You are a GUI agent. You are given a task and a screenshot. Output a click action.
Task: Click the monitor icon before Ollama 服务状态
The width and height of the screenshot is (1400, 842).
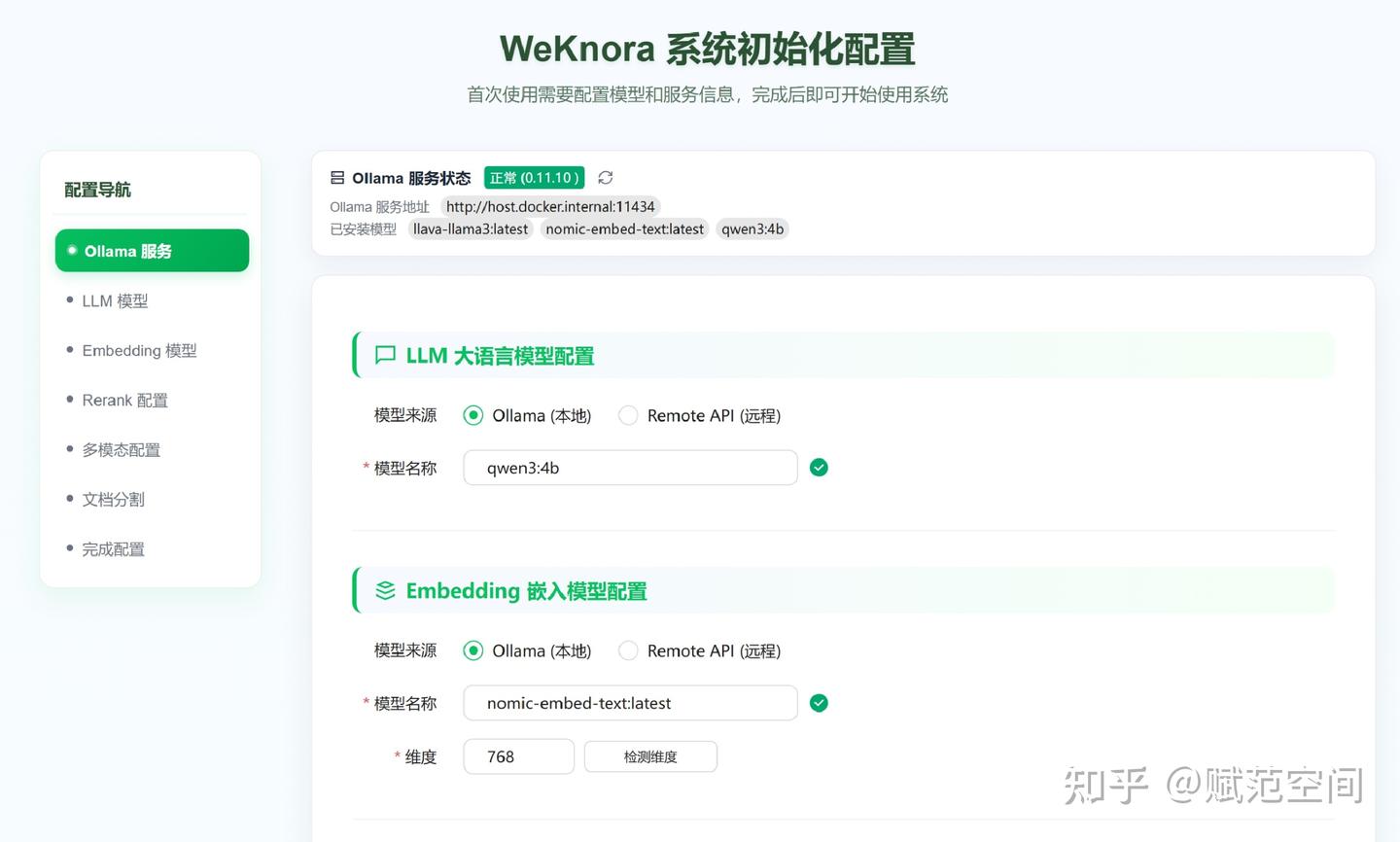point(335,178)
